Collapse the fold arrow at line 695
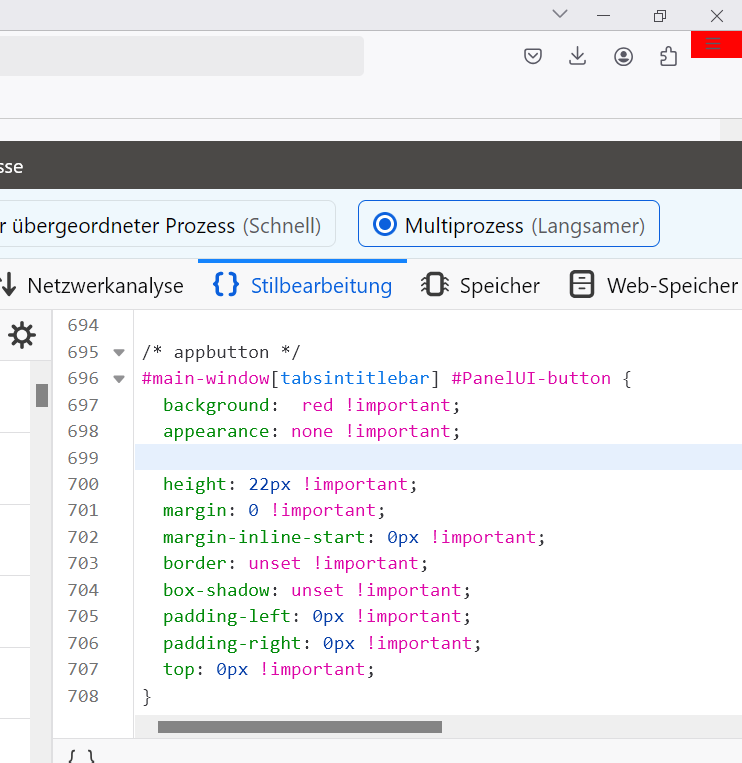This screenshot has height=763, width=742. tap(119, 353)
